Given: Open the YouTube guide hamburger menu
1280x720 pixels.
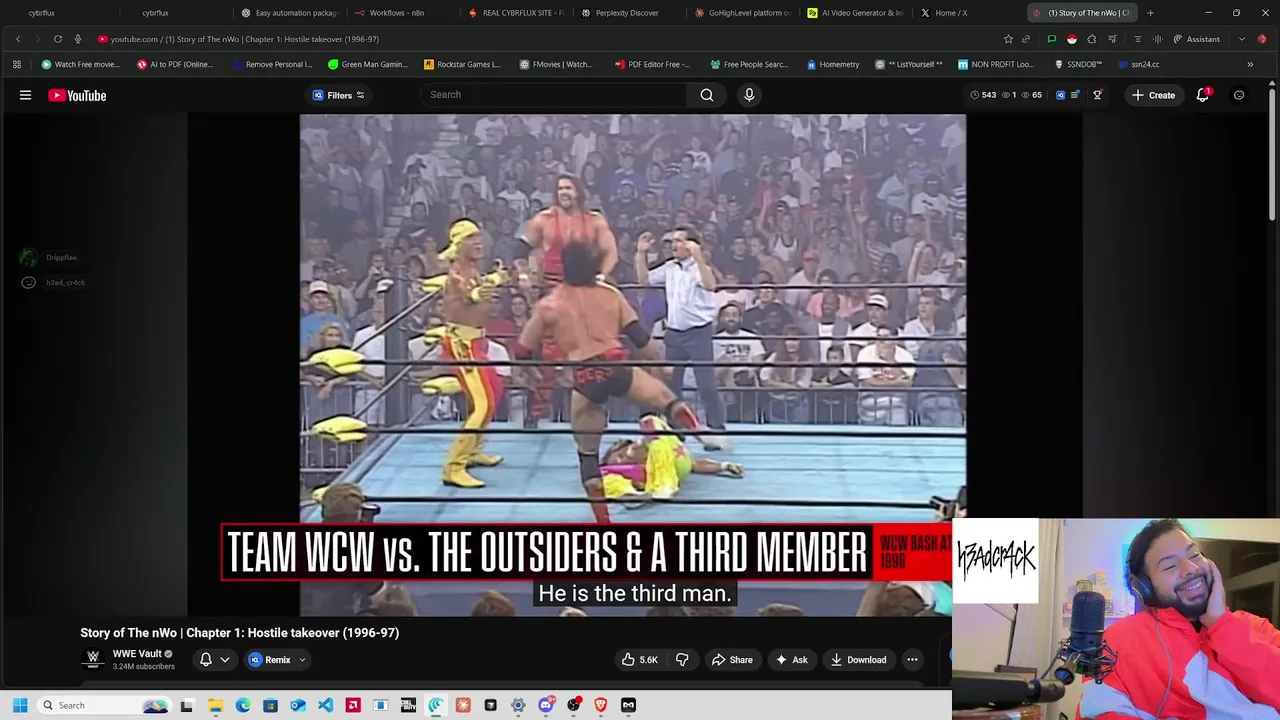Looking at the screenshot, I should (25, 95).
